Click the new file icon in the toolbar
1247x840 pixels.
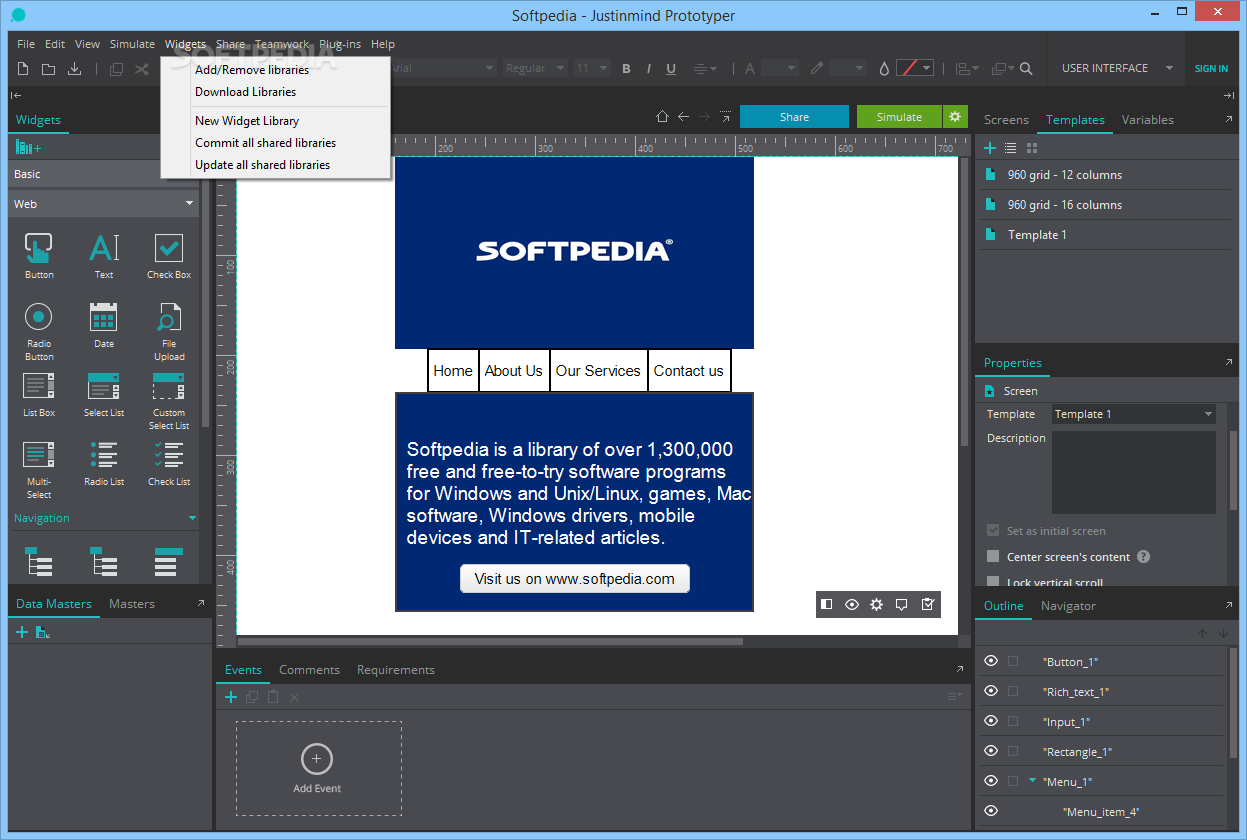coord(22,69)
